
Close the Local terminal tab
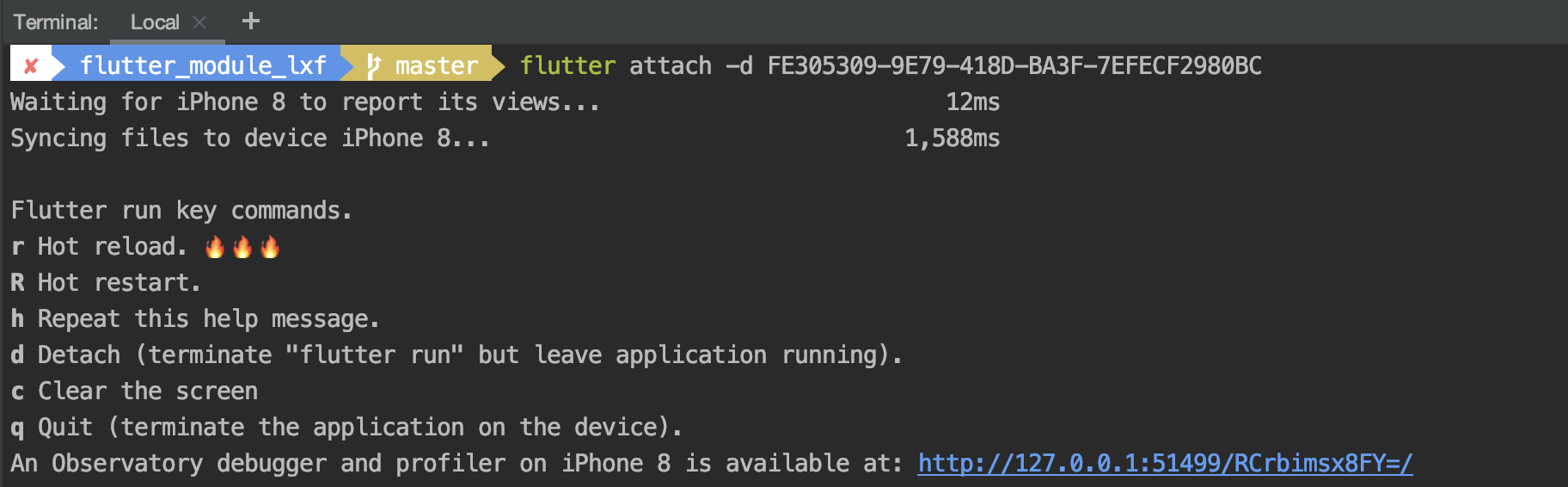(199, 22)
